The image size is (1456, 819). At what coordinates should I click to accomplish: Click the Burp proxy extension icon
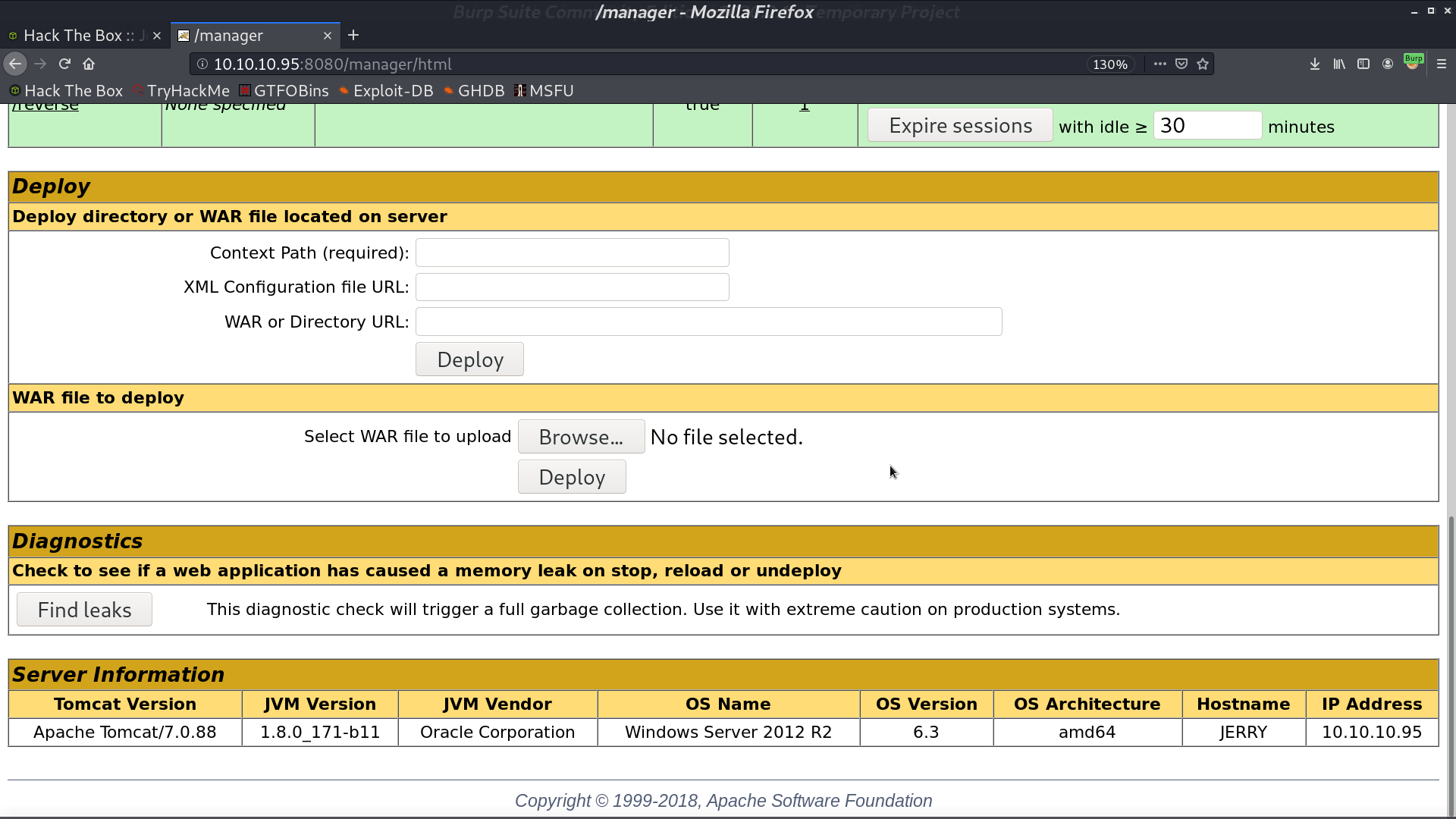pyautogui.click(x=1413, y=63)
